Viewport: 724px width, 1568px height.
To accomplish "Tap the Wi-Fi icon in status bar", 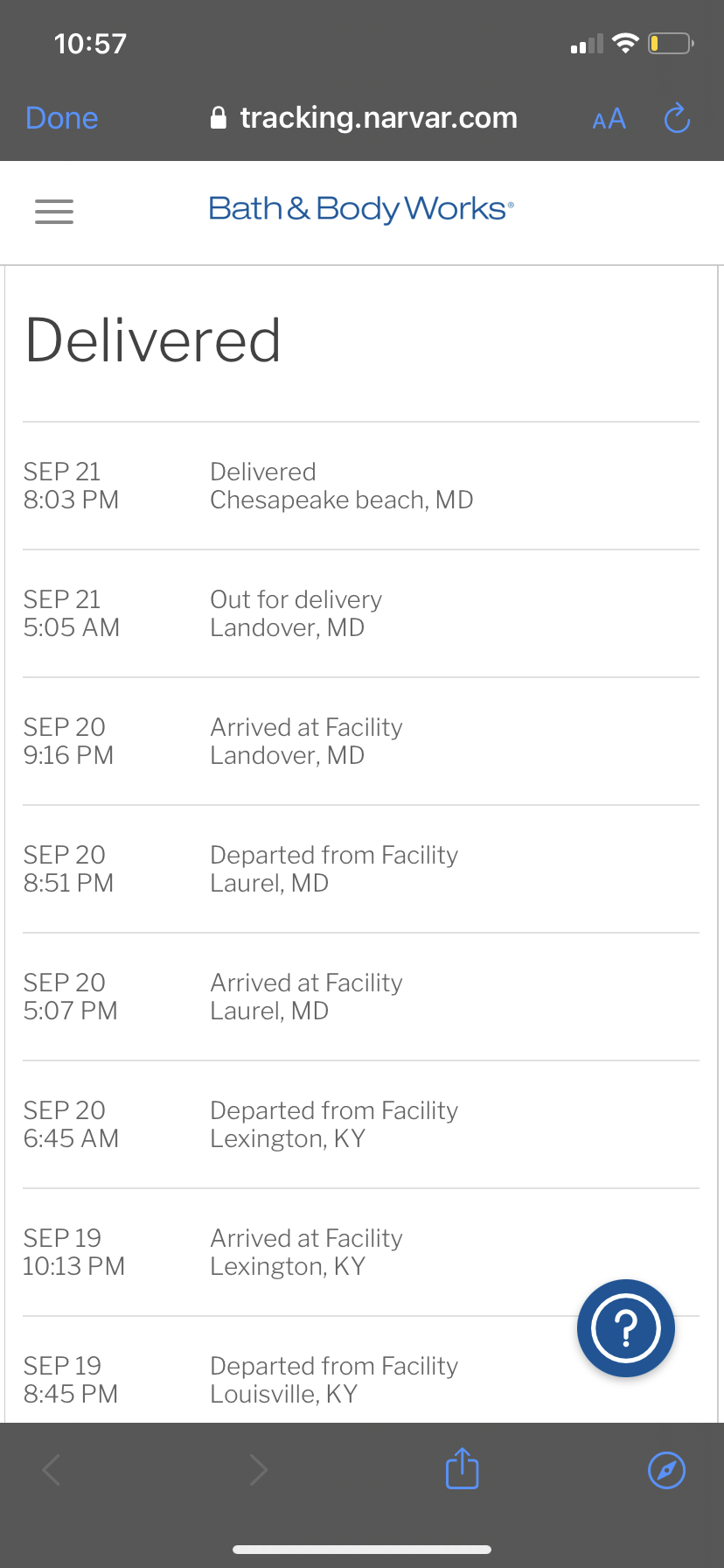I will [625, 43].
